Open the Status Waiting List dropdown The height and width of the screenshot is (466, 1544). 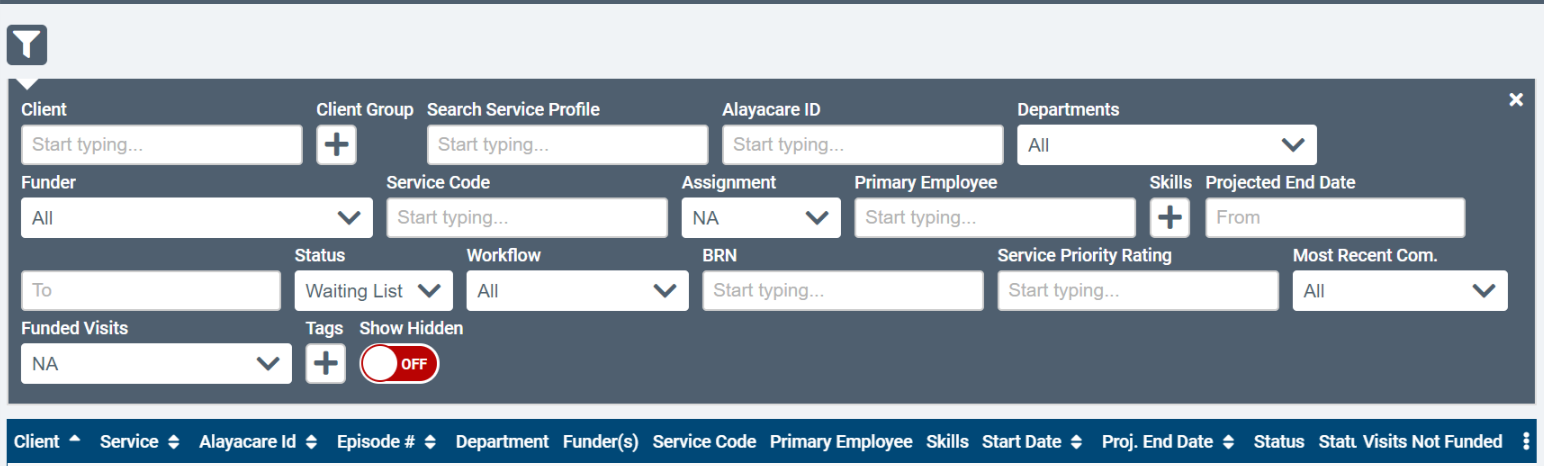tap(373, 291)
